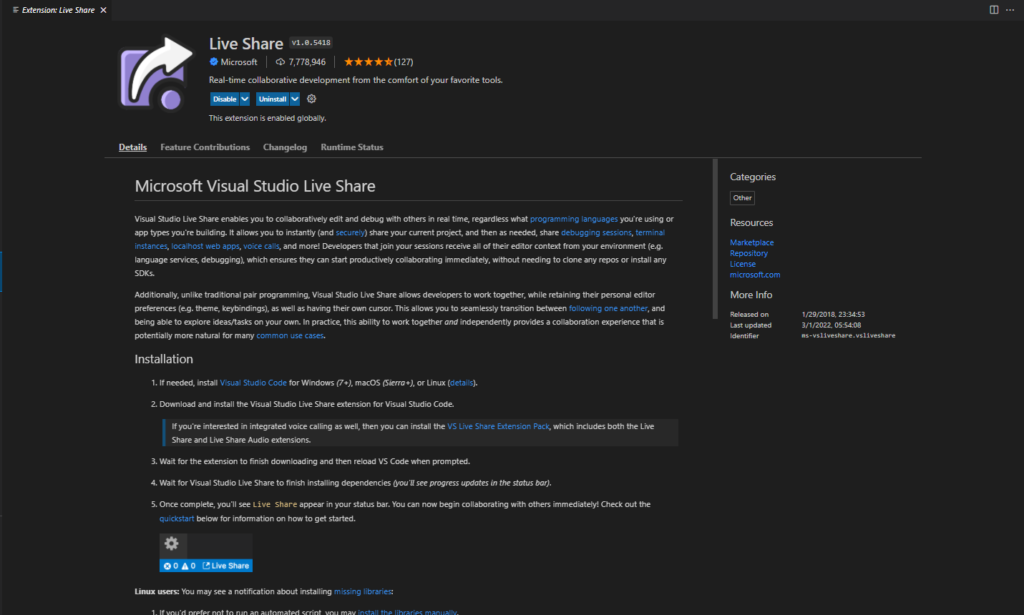Click the Resources heading

click(x=751, y=223)
